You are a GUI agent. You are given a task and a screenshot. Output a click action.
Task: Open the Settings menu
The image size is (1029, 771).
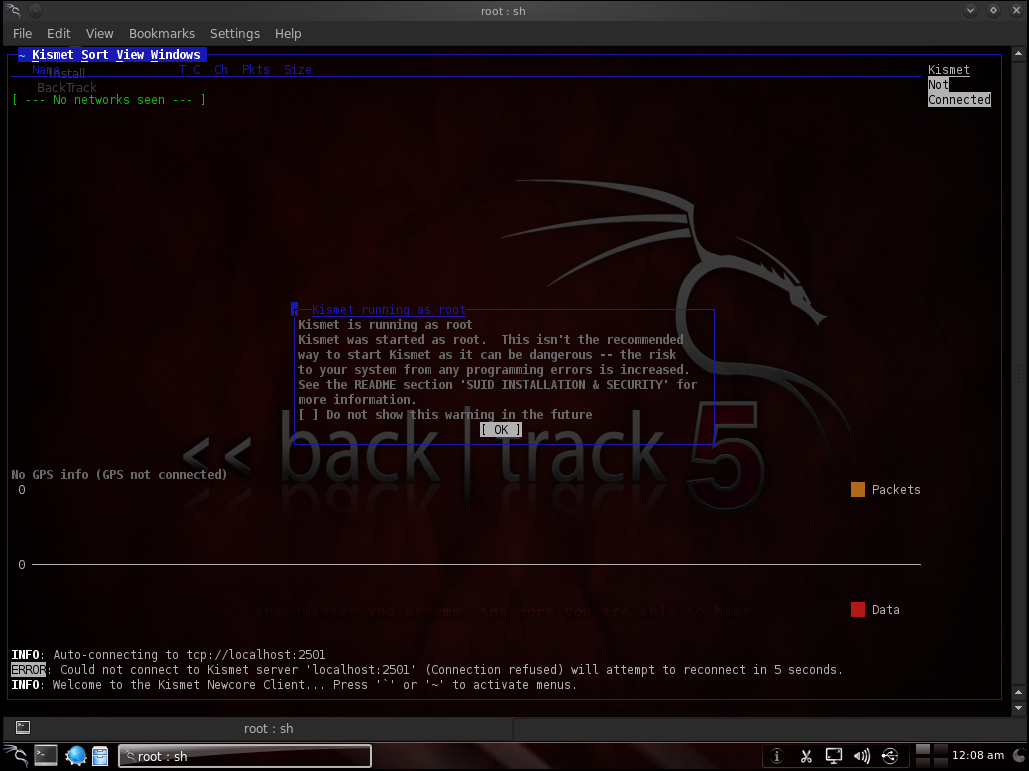tap(235, 33)
